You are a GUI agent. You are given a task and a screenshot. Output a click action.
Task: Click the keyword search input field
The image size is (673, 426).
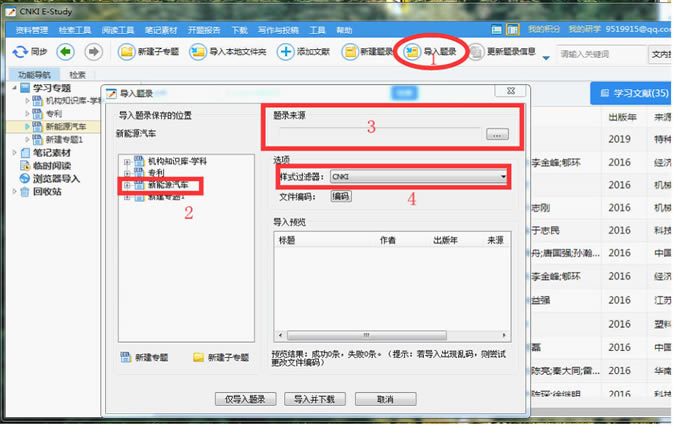[601, 54]
